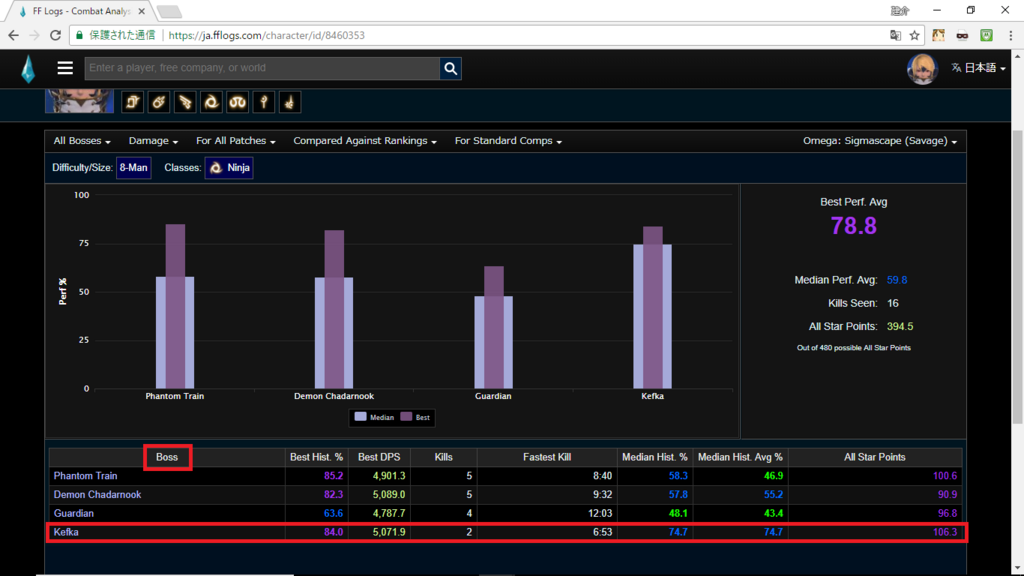Open the Guardian boss link
Viewport: 1024px width, 576px height.
coord(73,514)
